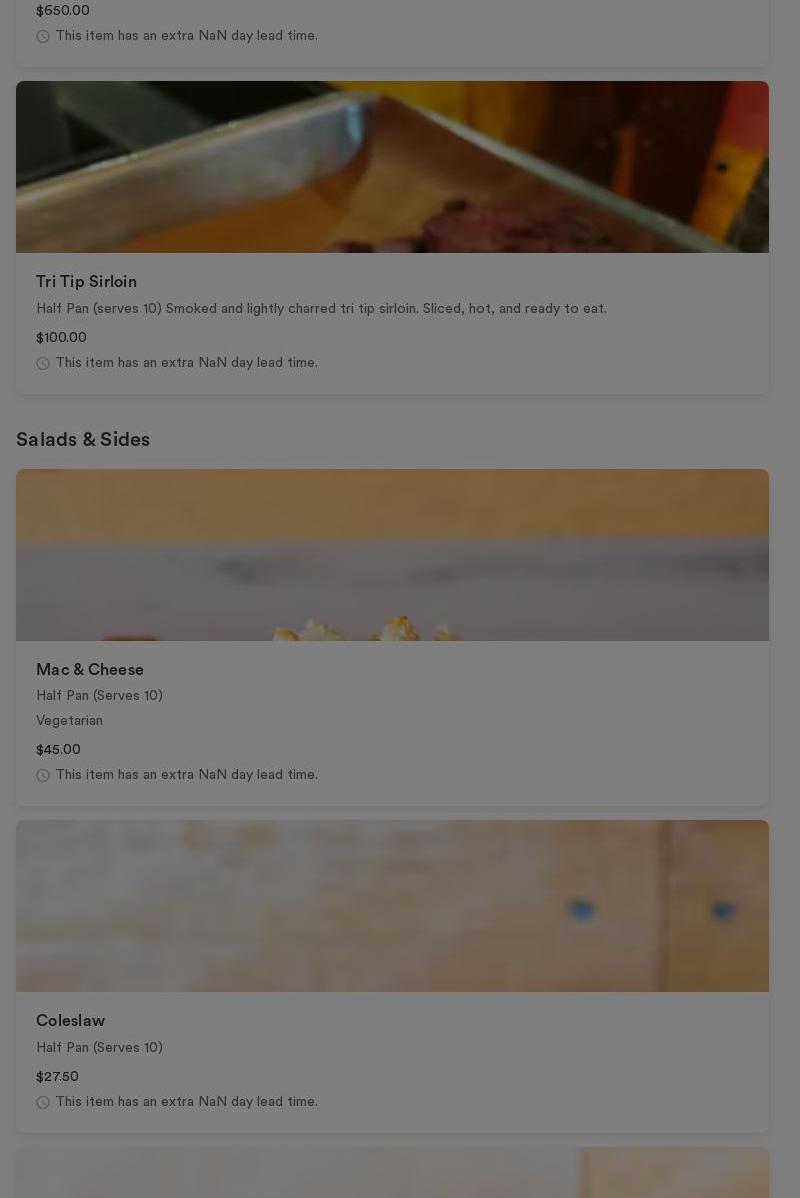Click the $650.00 price at top

click(x=63, y=11)
